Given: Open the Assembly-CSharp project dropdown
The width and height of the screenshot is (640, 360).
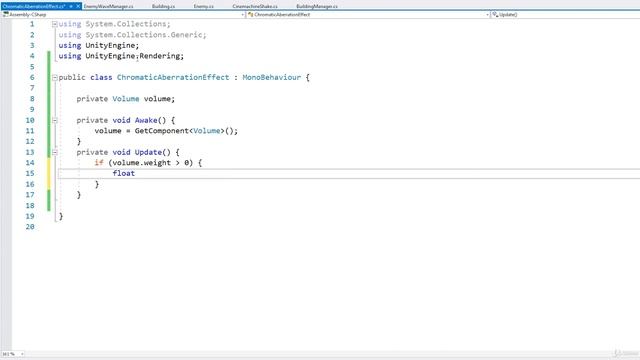Looking at the screenshot, I should click(123, 14).
